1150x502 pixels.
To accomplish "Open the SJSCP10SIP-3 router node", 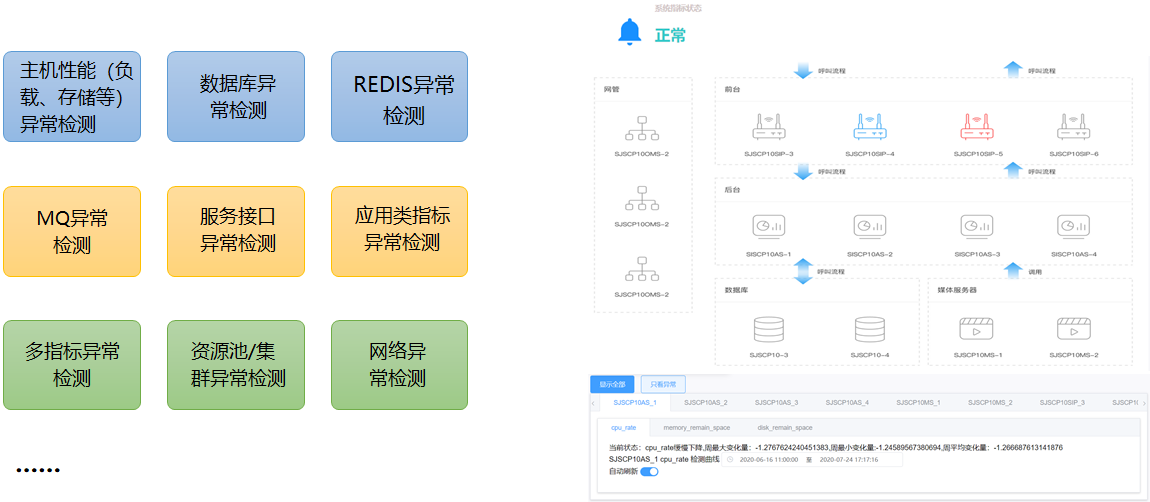I will pyautogui.click(x=768, y=127).
